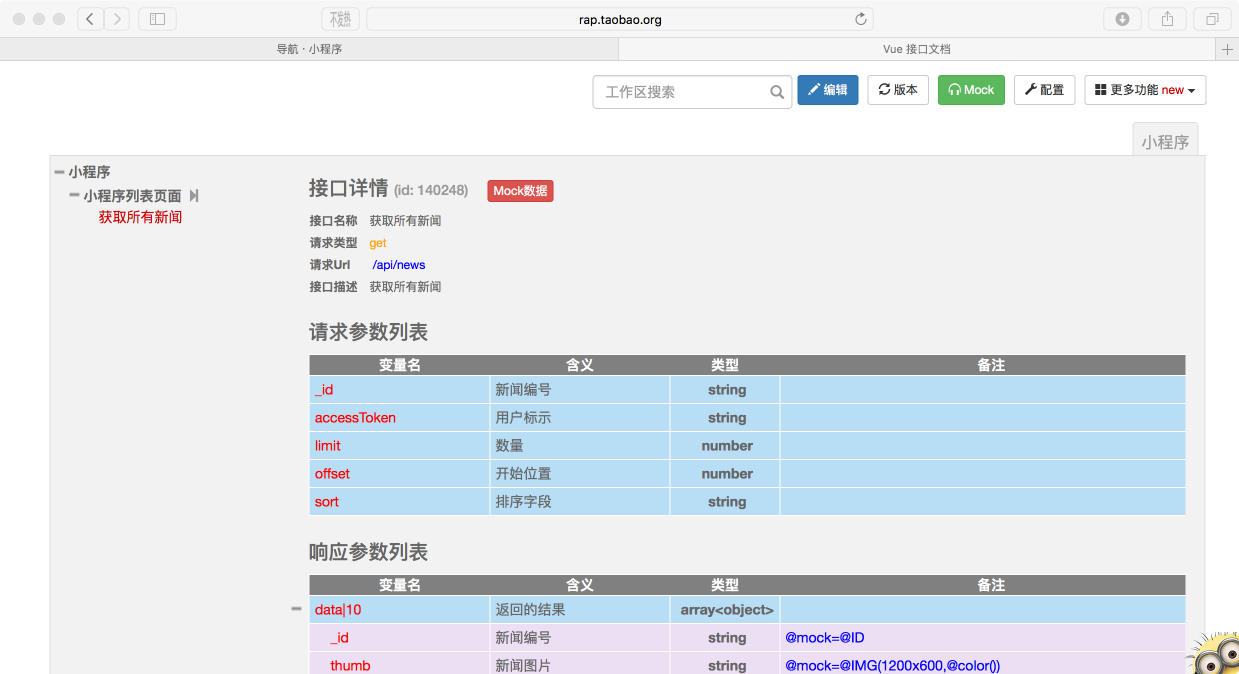1239x674 pixels.
Task: Click the red Mock数据 button
Action: (x=519, y=190)
